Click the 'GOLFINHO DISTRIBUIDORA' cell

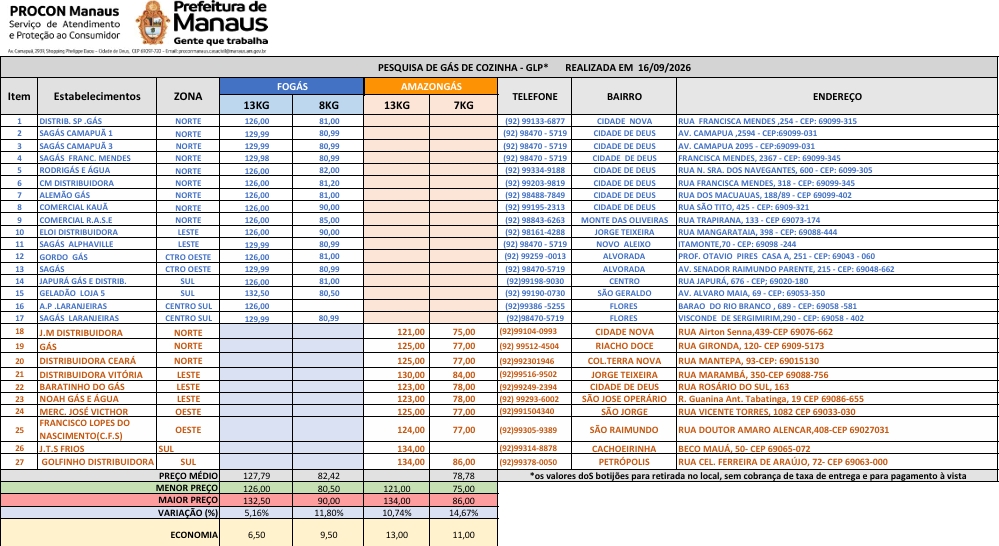coord(97,462)
